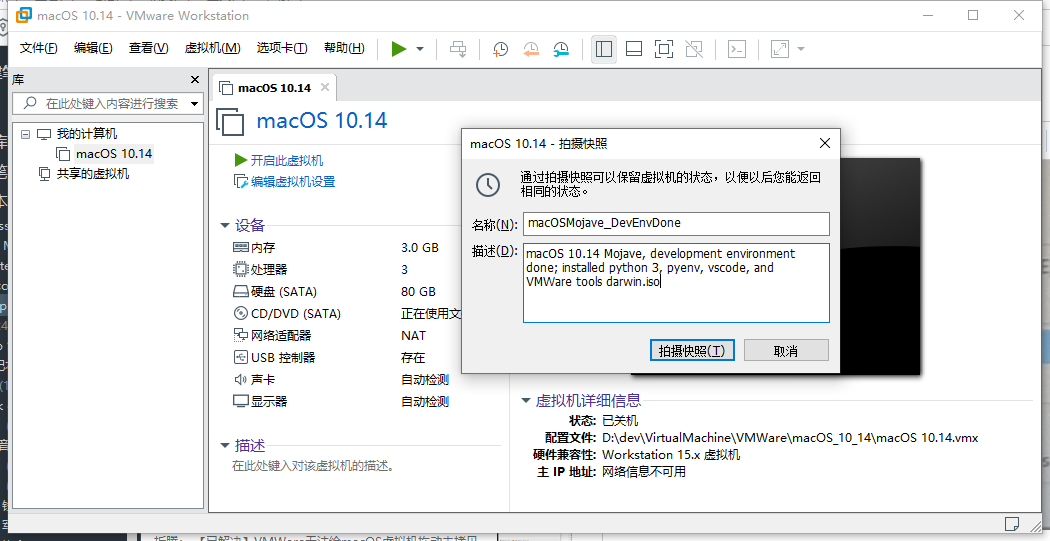Collapse the 描述 section

pos(225,445)
